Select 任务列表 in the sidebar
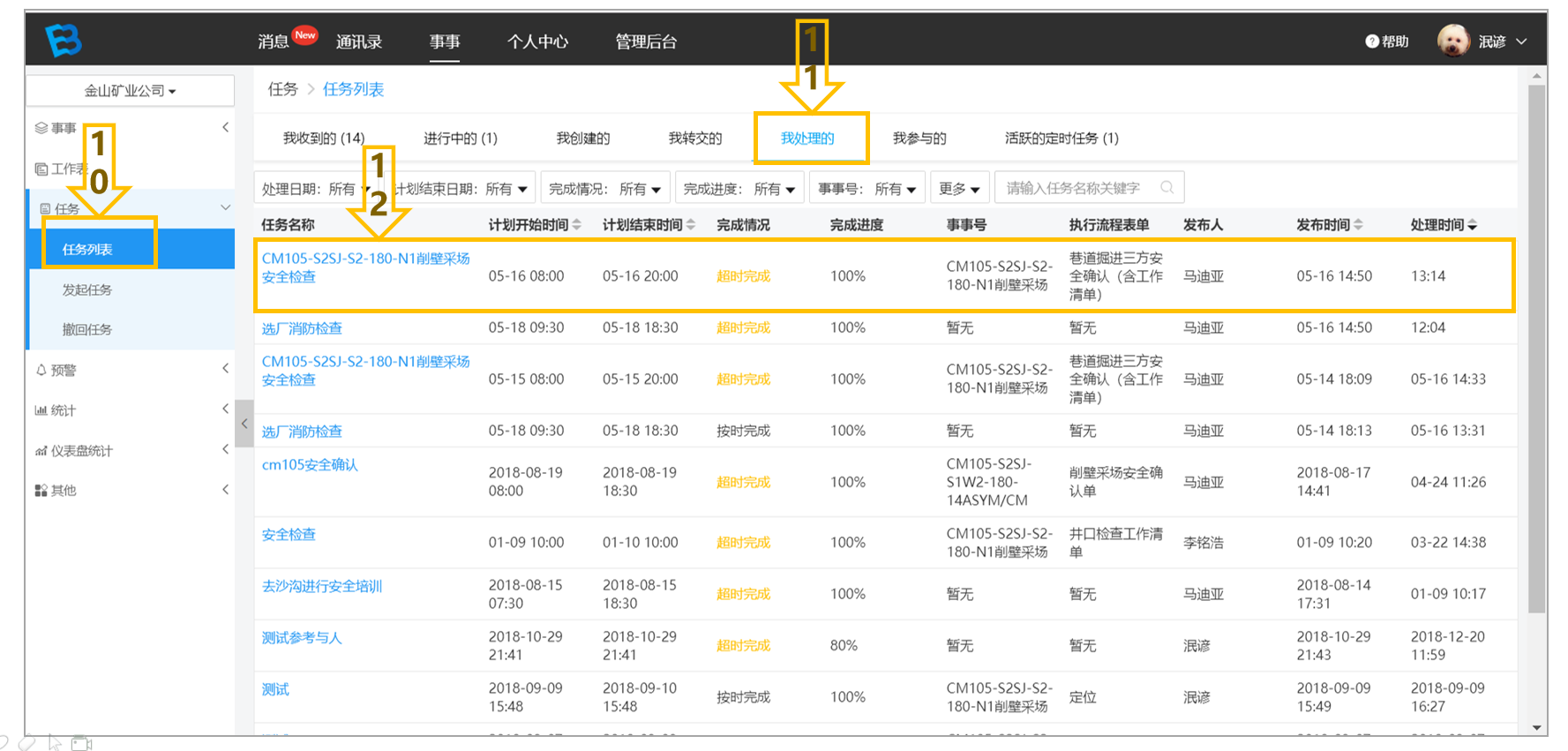 pos(87,249)
